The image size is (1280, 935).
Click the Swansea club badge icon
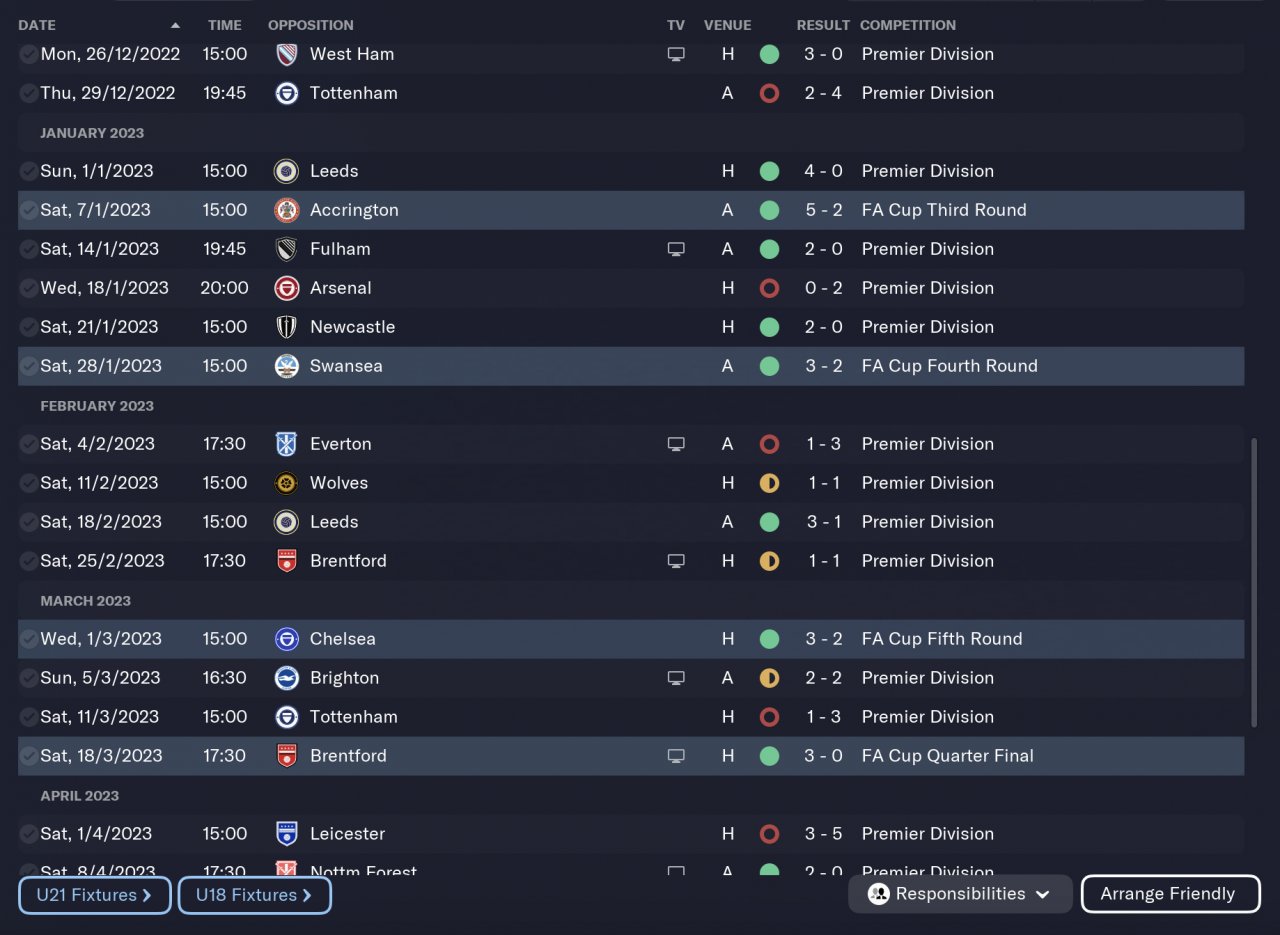[x=286, y=366]
